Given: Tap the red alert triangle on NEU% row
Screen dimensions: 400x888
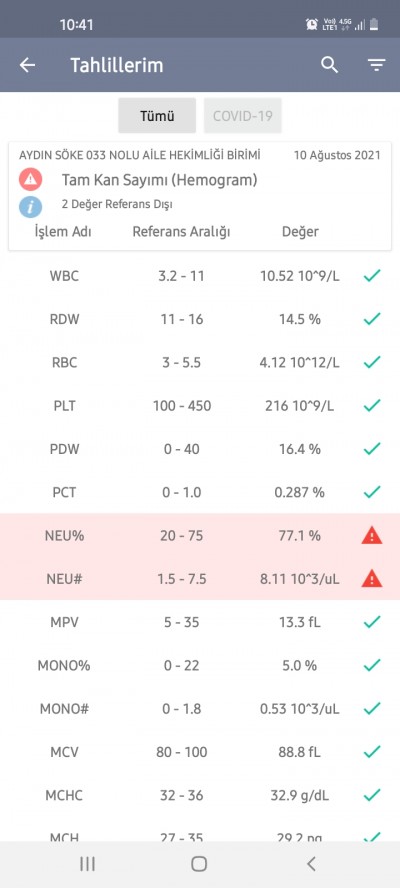Looking at the screenshot, I should coord(372,535).
